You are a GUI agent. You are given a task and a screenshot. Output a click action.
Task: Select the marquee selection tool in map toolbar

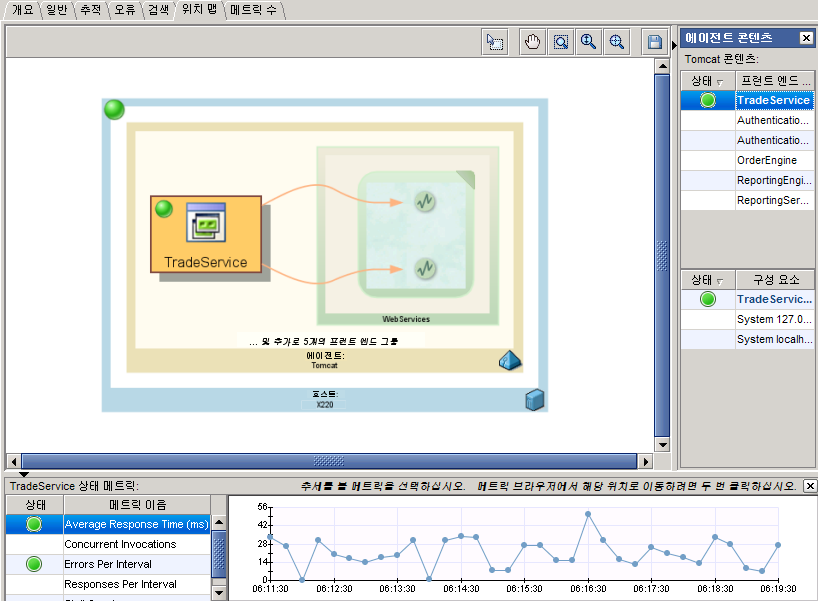(494, 42)
